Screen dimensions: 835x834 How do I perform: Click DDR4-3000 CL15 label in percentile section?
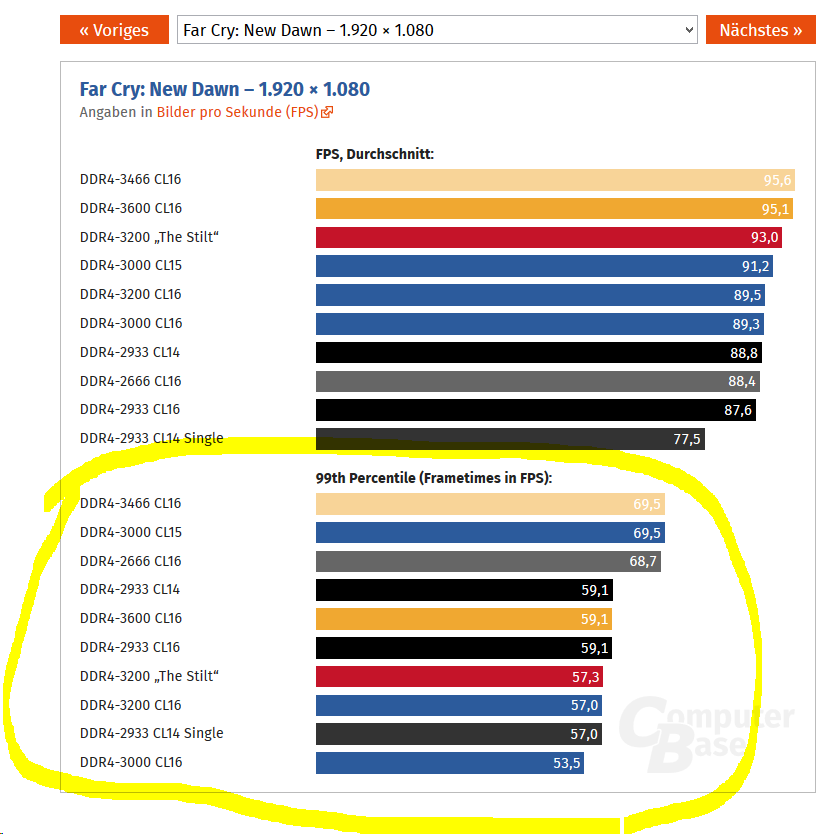pos(131,532)
